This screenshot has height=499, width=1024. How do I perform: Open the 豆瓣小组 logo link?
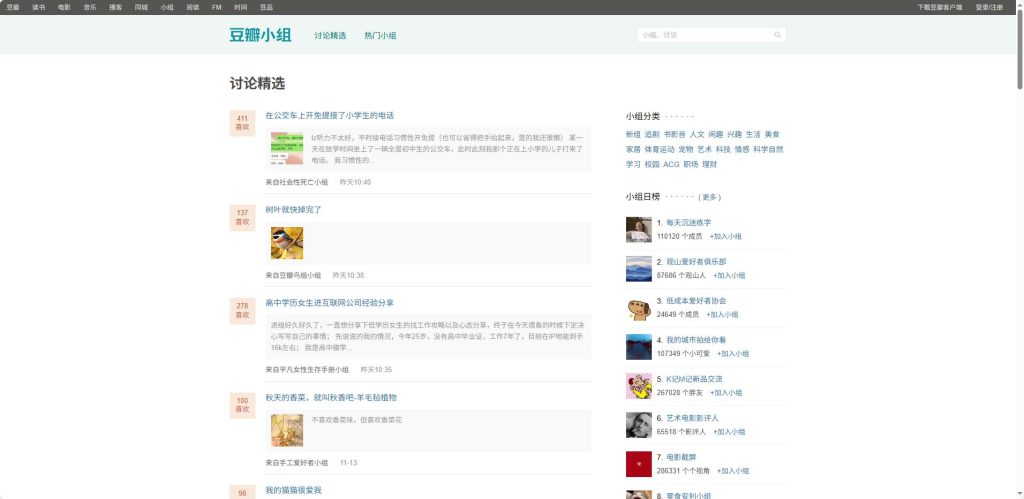click(260, 35)
